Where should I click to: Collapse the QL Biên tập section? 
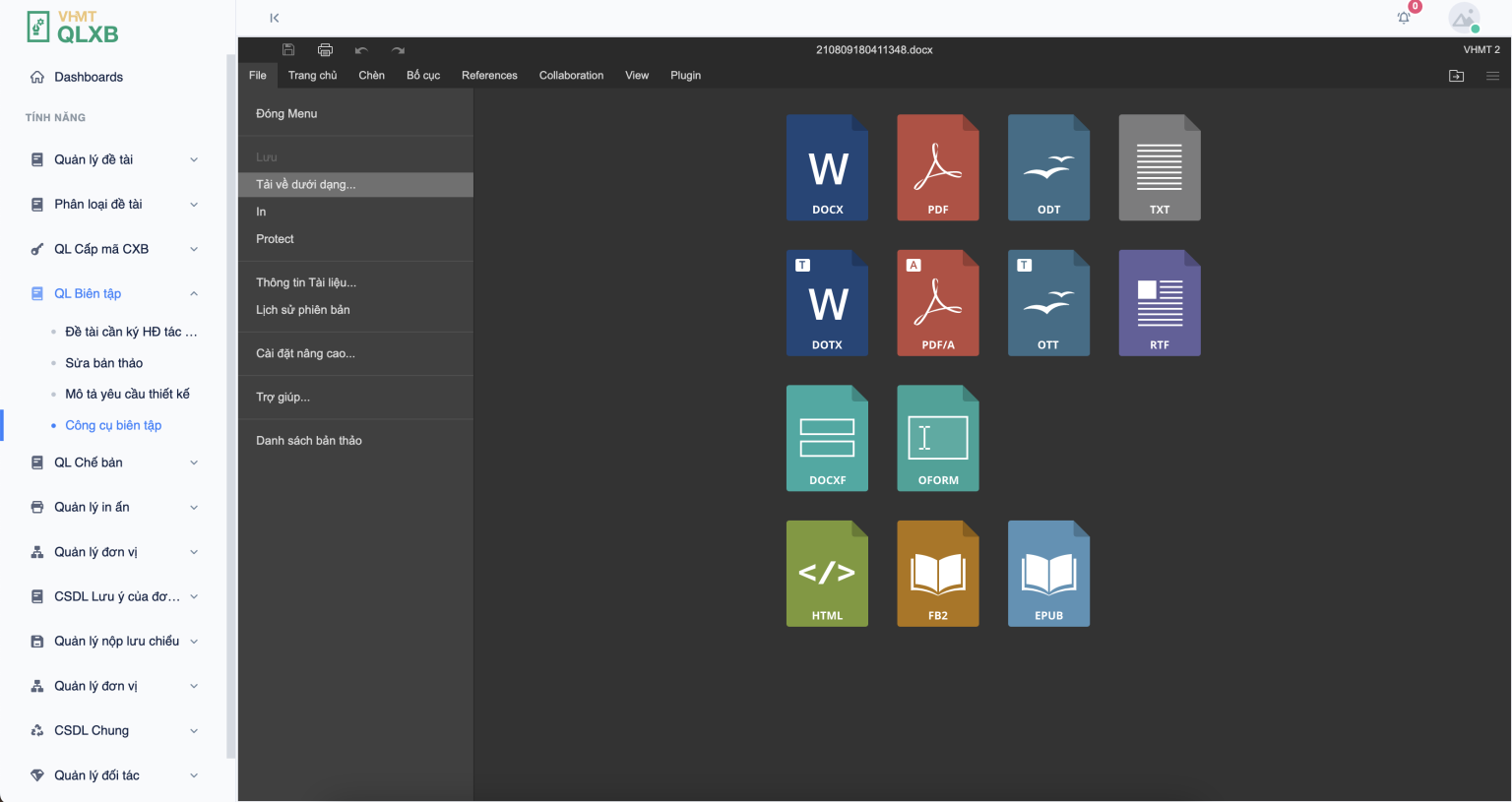click(x=114, y=293)
